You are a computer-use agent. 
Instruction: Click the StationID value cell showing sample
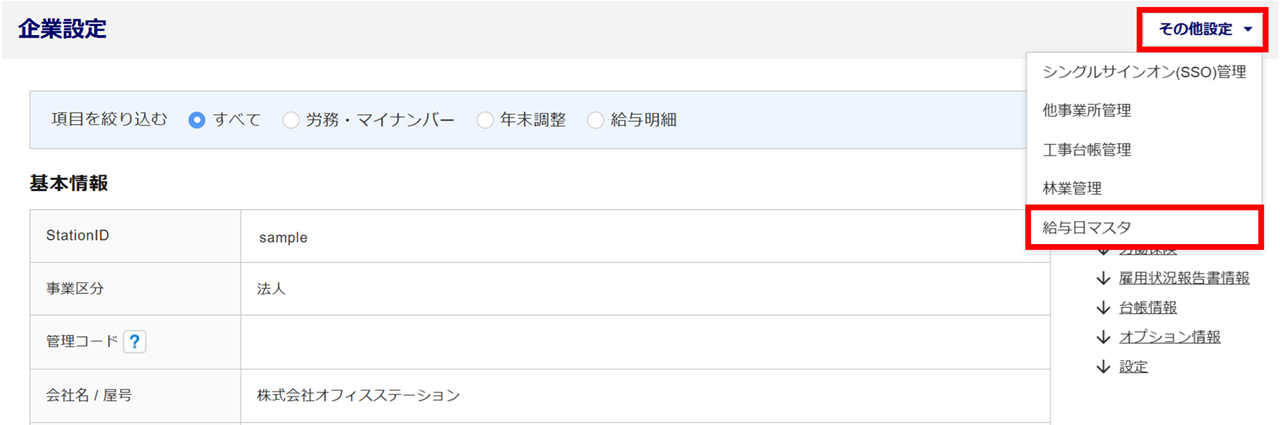tap(284, 237)
